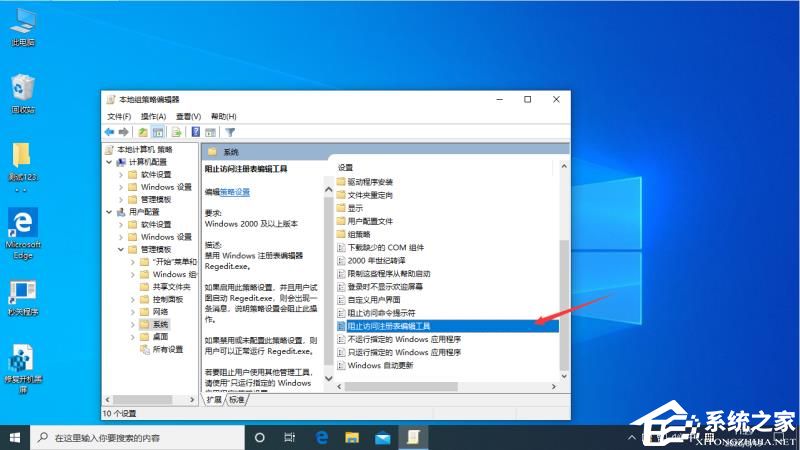
Task: Click the Export list toolbar icon
Action: (x=177, y=132)
